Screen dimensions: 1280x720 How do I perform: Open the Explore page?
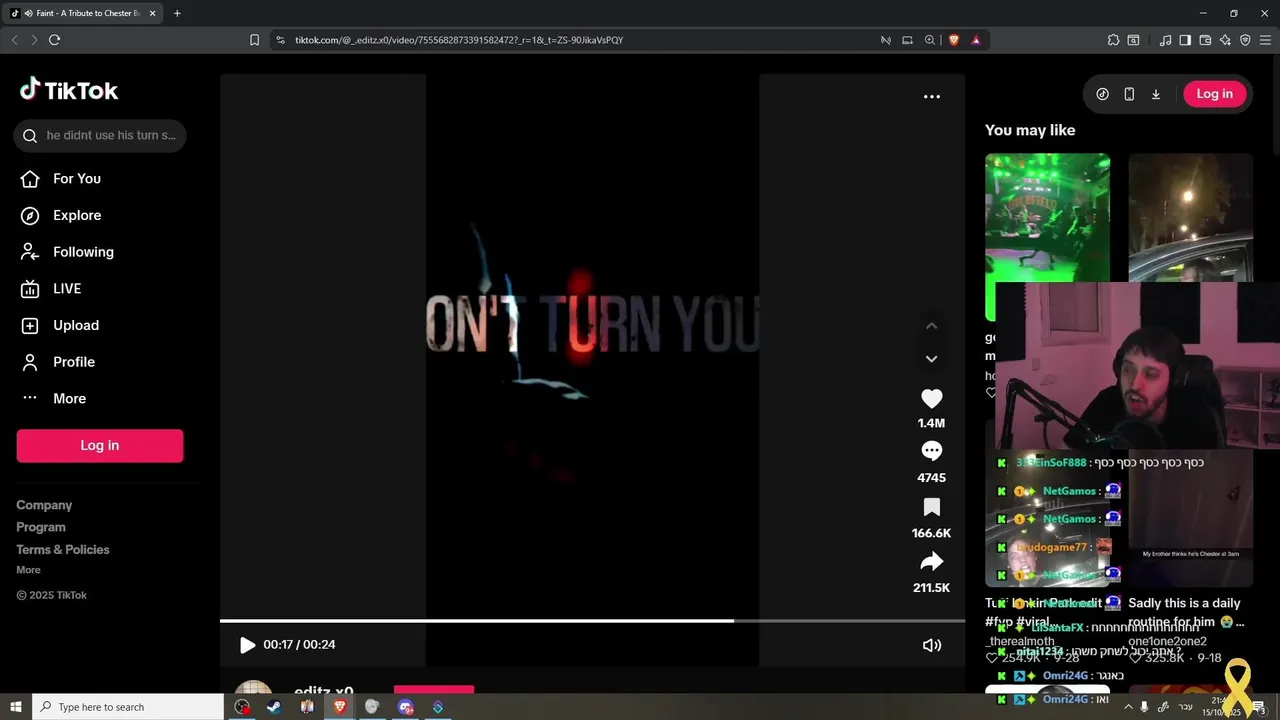tap(61, 215)
